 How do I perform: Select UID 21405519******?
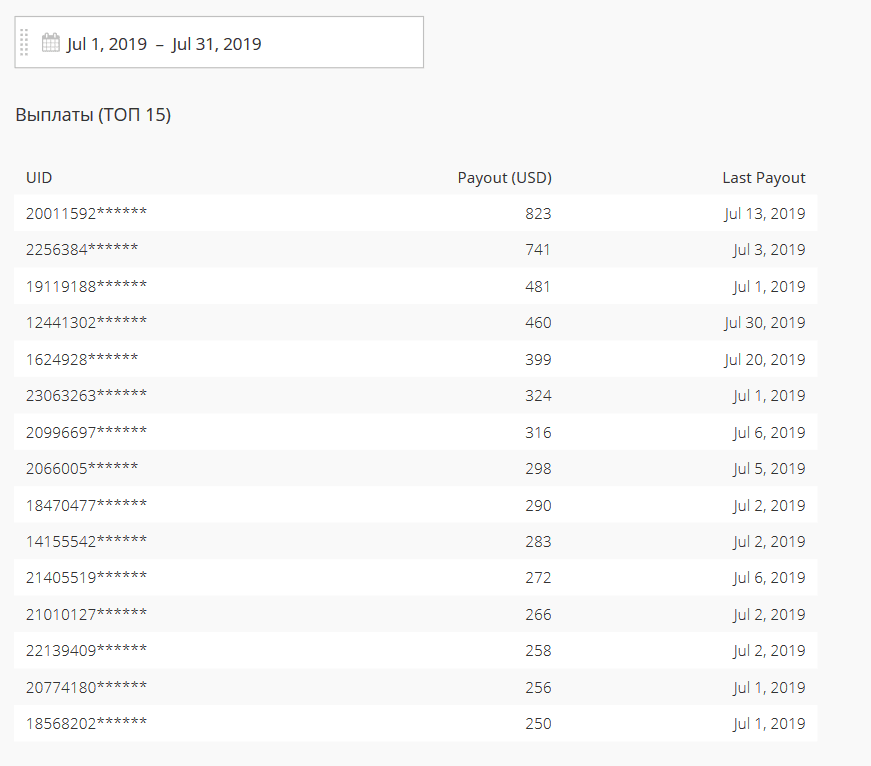click(86, 578)
